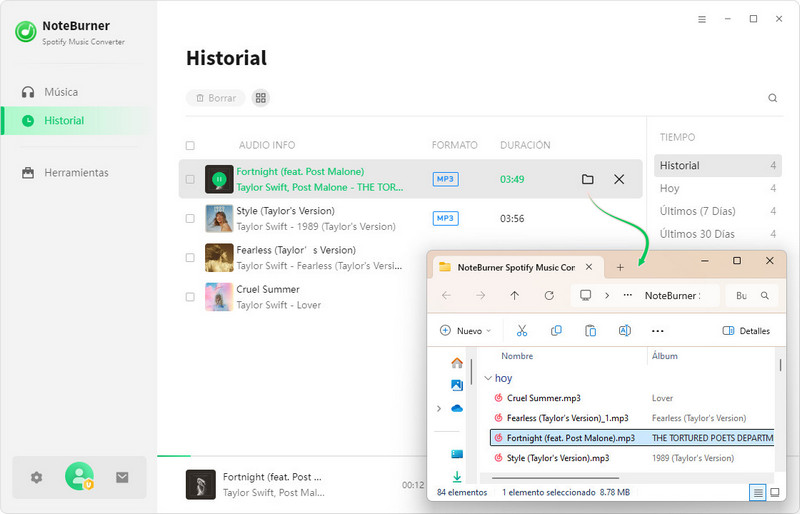Viewport: 800px width, 514px height.
Task: Expand the OneDrive node chevron
Action: click(x=439, y=408)
